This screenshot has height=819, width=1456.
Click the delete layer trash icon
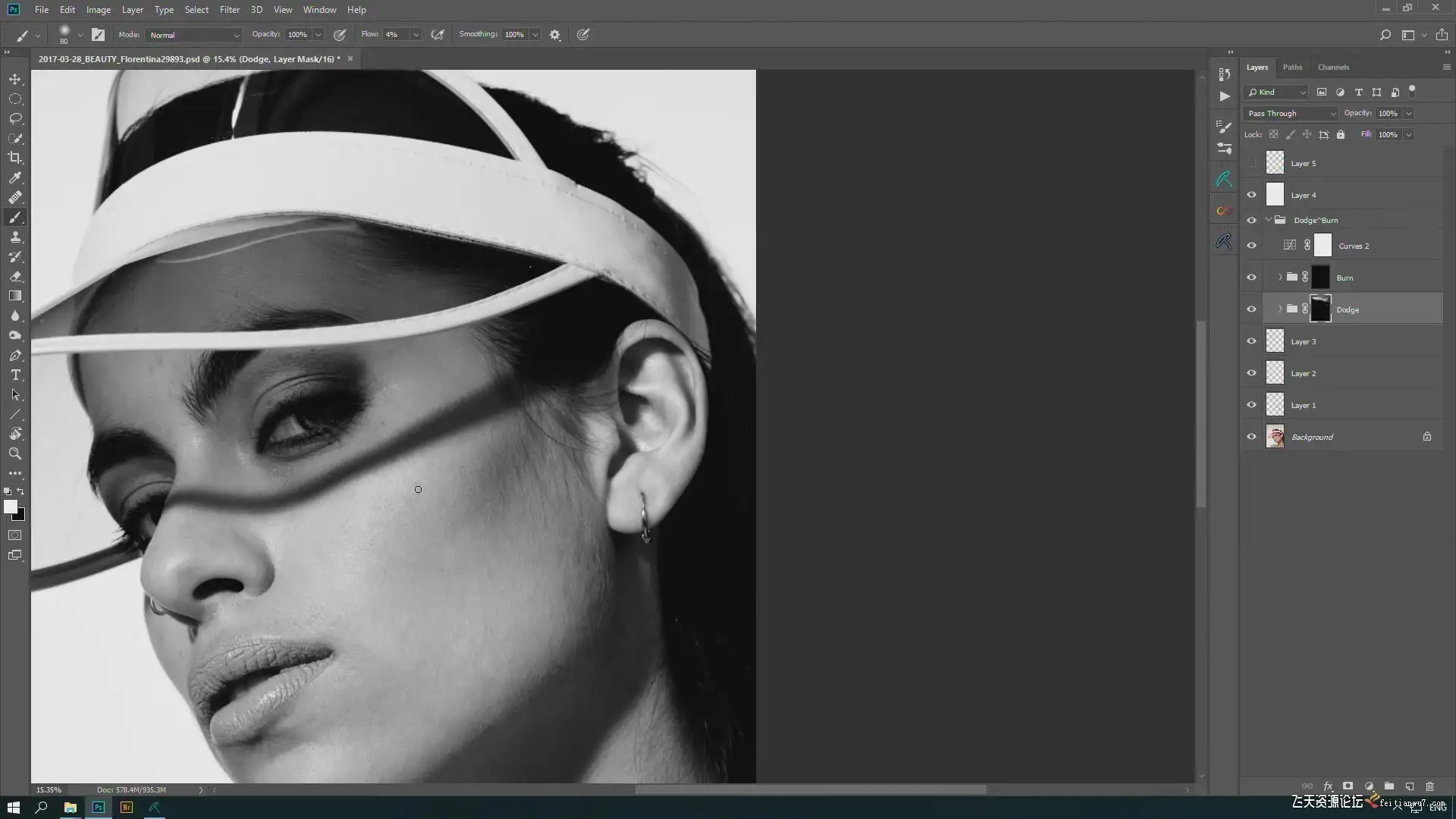[x=1429, y=786]
